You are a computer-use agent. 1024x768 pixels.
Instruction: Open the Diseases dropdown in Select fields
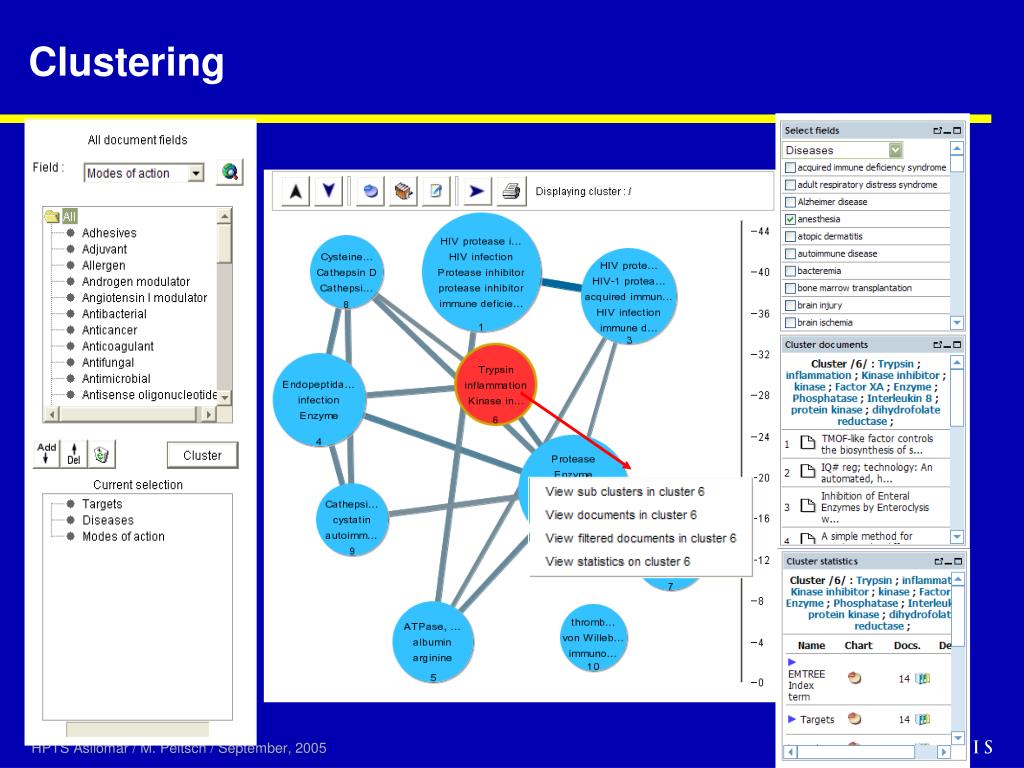[895, 150]
